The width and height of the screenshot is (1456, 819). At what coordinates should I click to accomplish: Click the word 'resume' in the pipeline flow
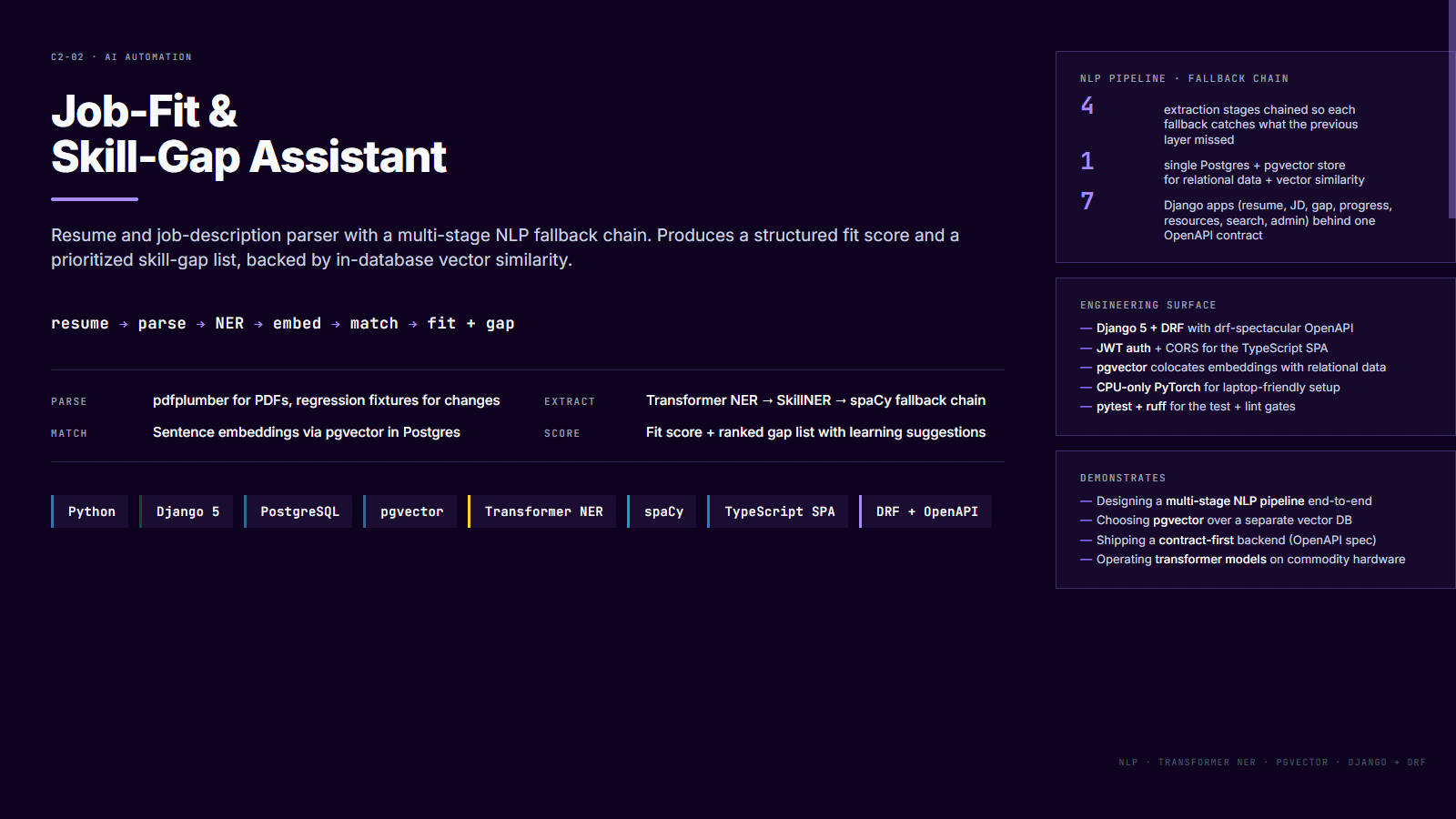click(80, 323)
